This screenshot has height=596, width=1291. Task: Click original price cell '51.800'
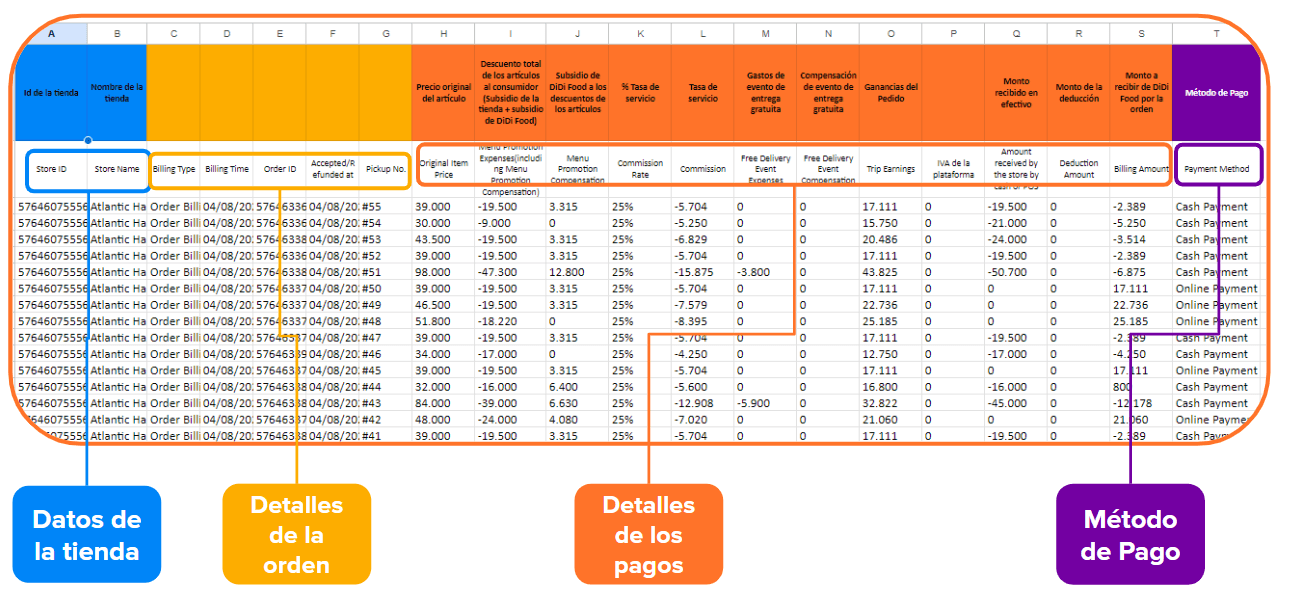443,321
